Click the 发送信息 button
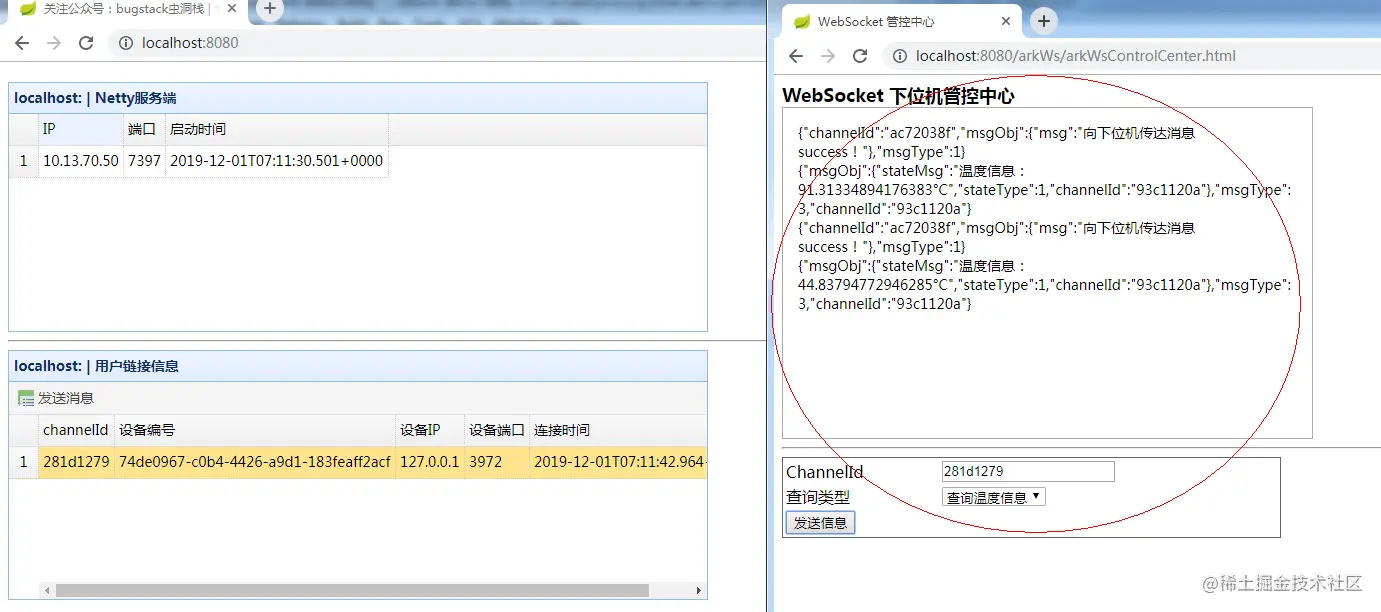This screenshot has width=1381, height=612. coord(820,523)
